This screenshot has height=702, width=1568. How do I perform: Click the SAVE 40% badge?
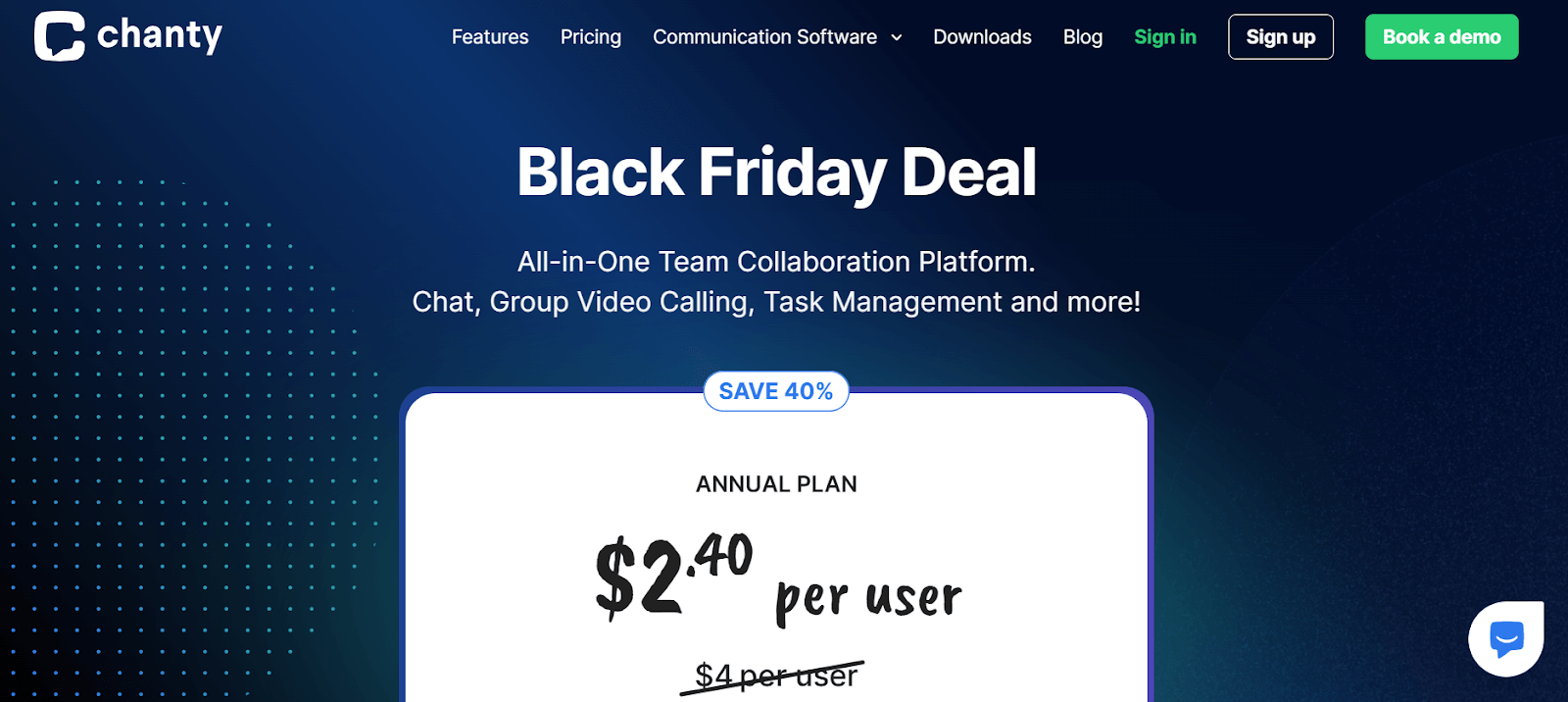(x=776, y=391)
